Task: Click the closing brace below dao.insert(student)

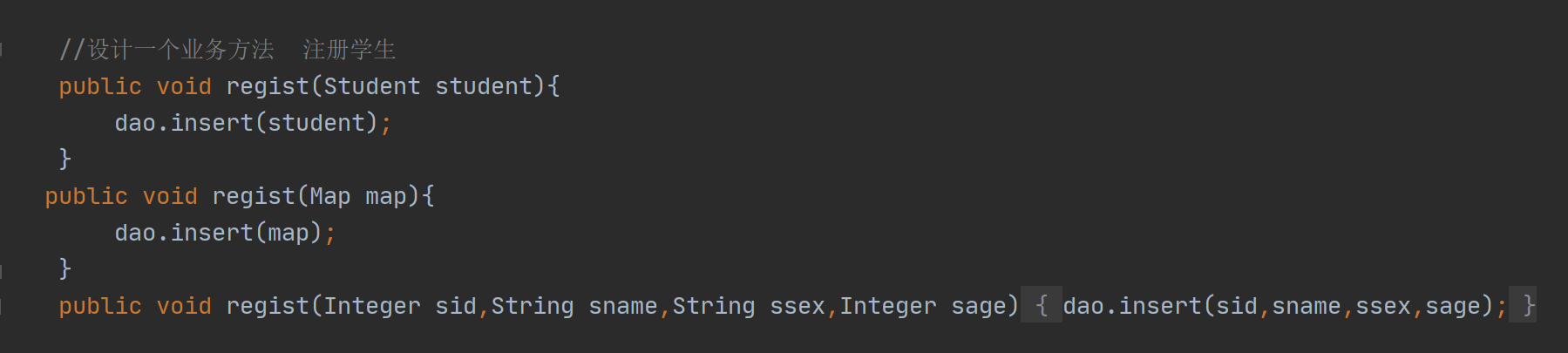Action: tap(64, 159)
